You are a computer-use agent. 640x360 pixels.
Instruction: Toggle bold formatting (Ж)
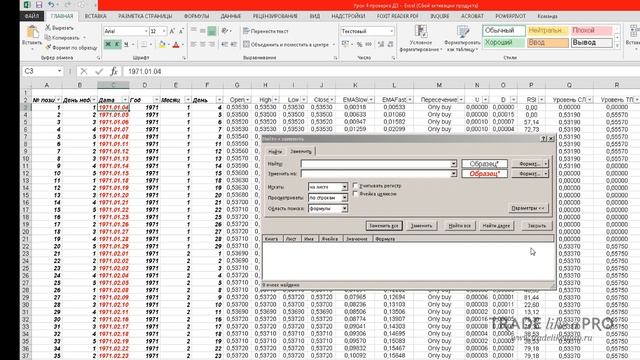(108, 44)
